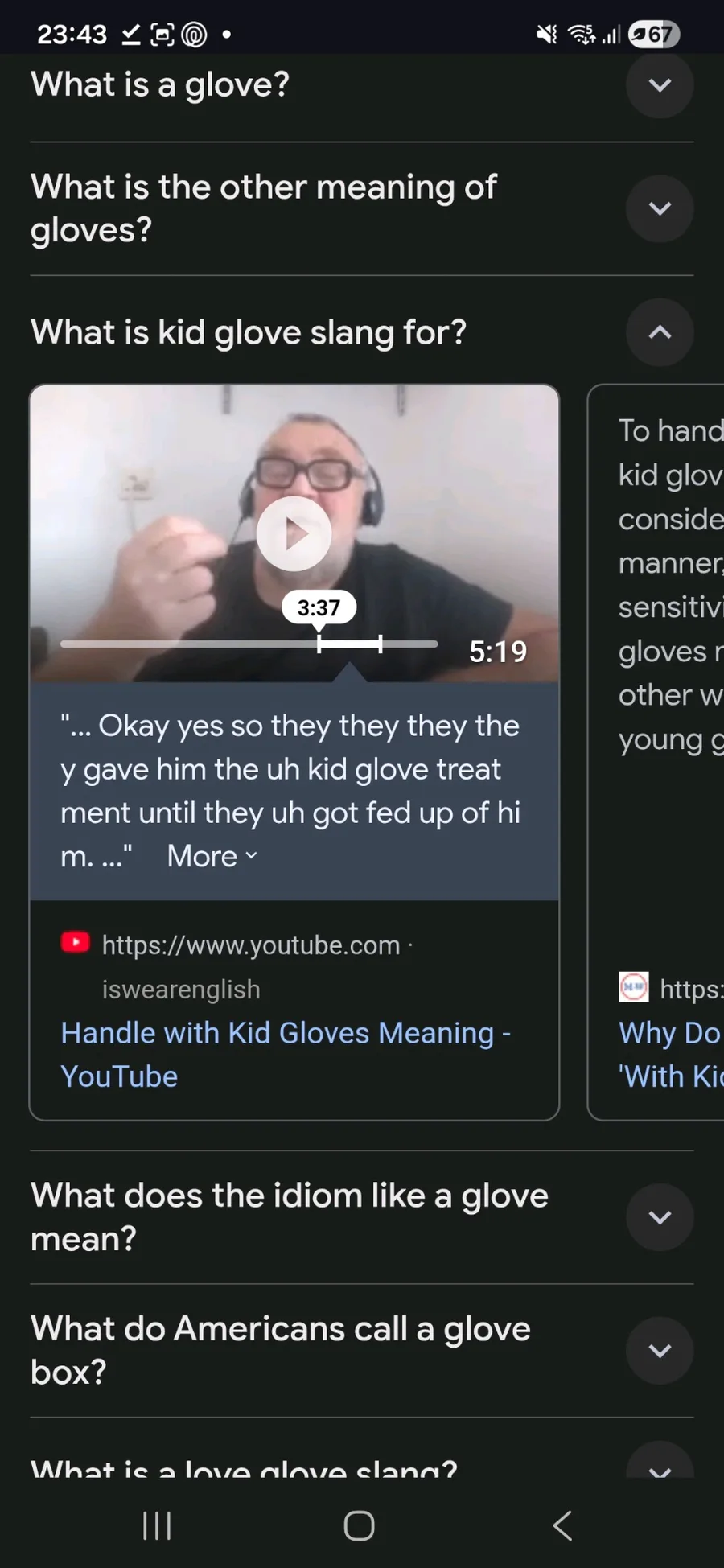Tap the 3:37 timestamp marker bubble
The height and width of the screenshot is (1568, 724).
pyautogui.click(x=319, y=607)
